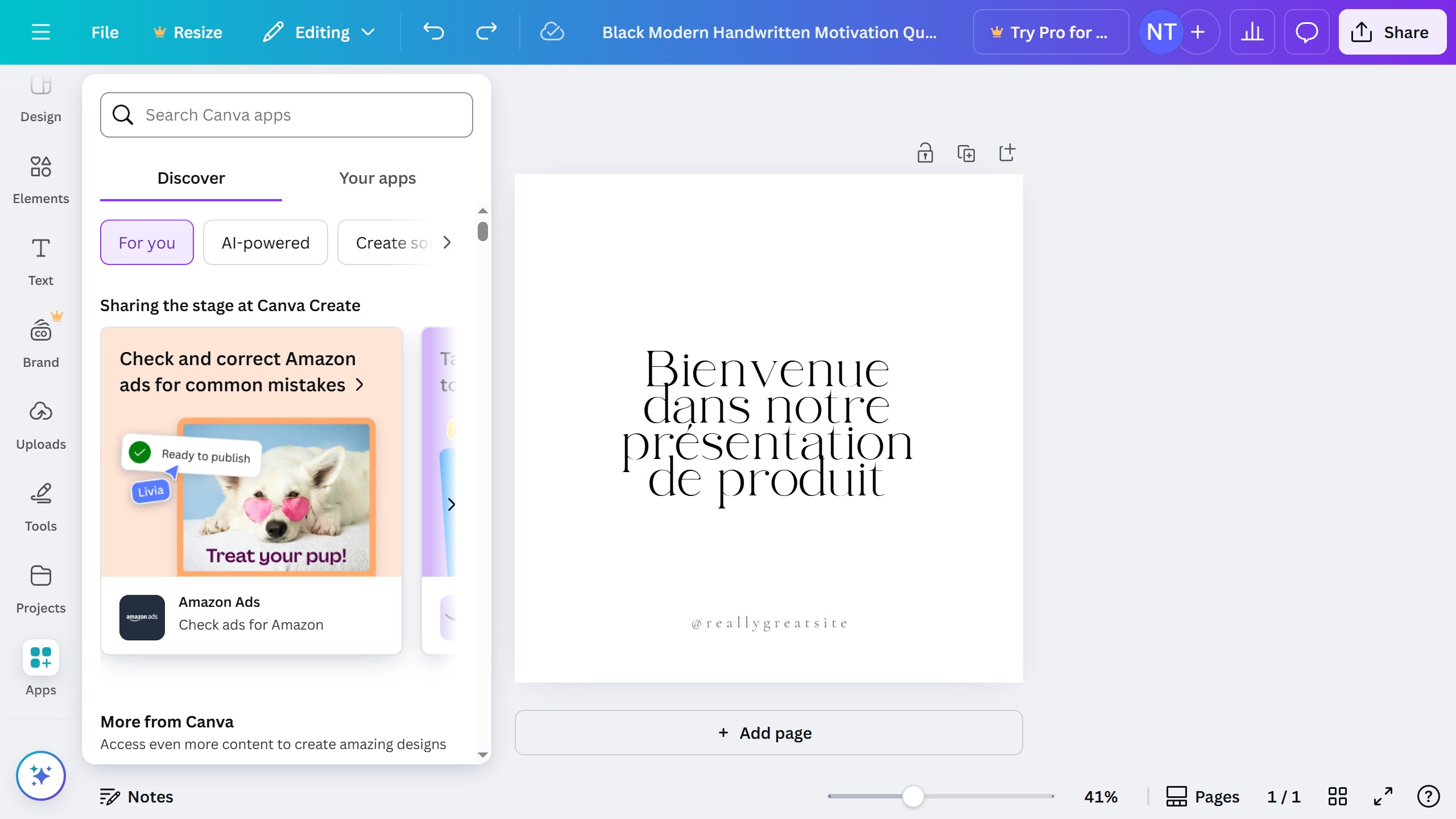
Task: Select the AI-powered filter chip
Action: point(265,242)
